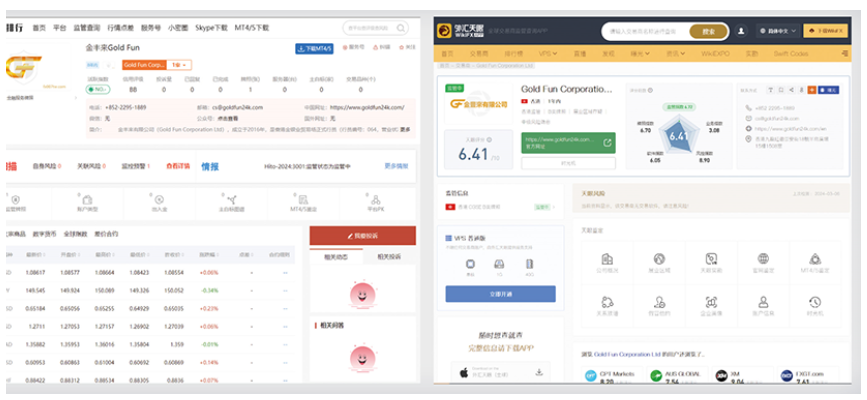The height and width of the screenshot is (400, 867).
Task: Open company profile icon in WikiFX grid
Action: click(607, 258)
